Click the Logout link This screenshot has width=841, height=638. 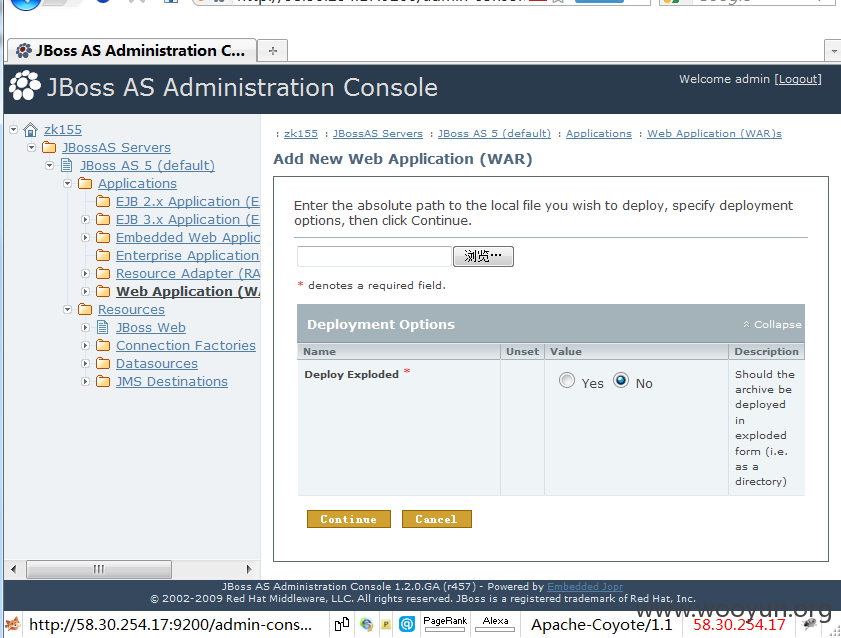click(x=798, y=79)
